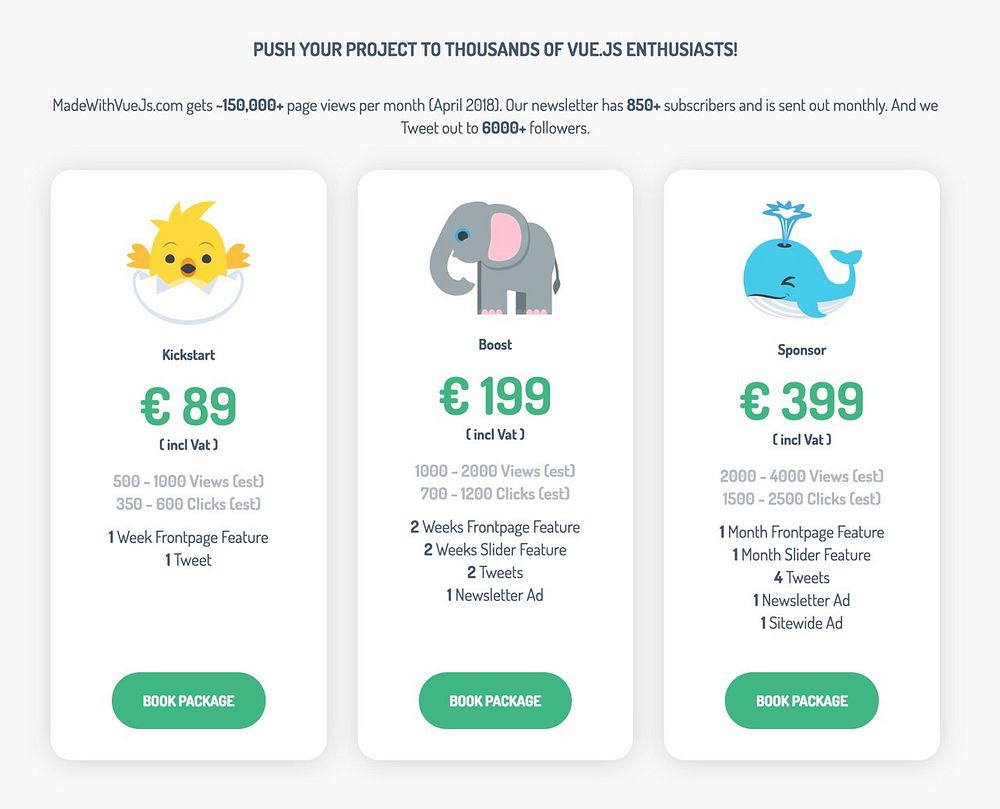Click the 350 - 600 Clicks estimate
1000x809 pixels.
click(188, 504)
